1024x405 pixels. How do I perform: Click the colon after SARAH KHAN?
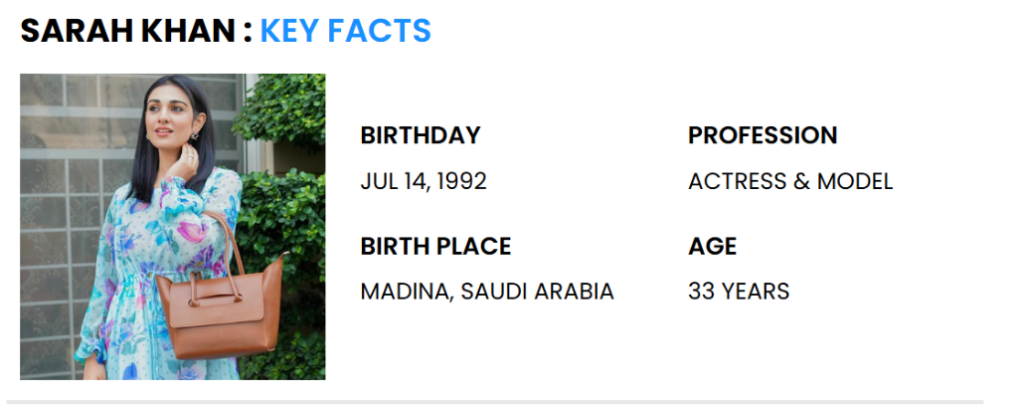click(246, 33)
